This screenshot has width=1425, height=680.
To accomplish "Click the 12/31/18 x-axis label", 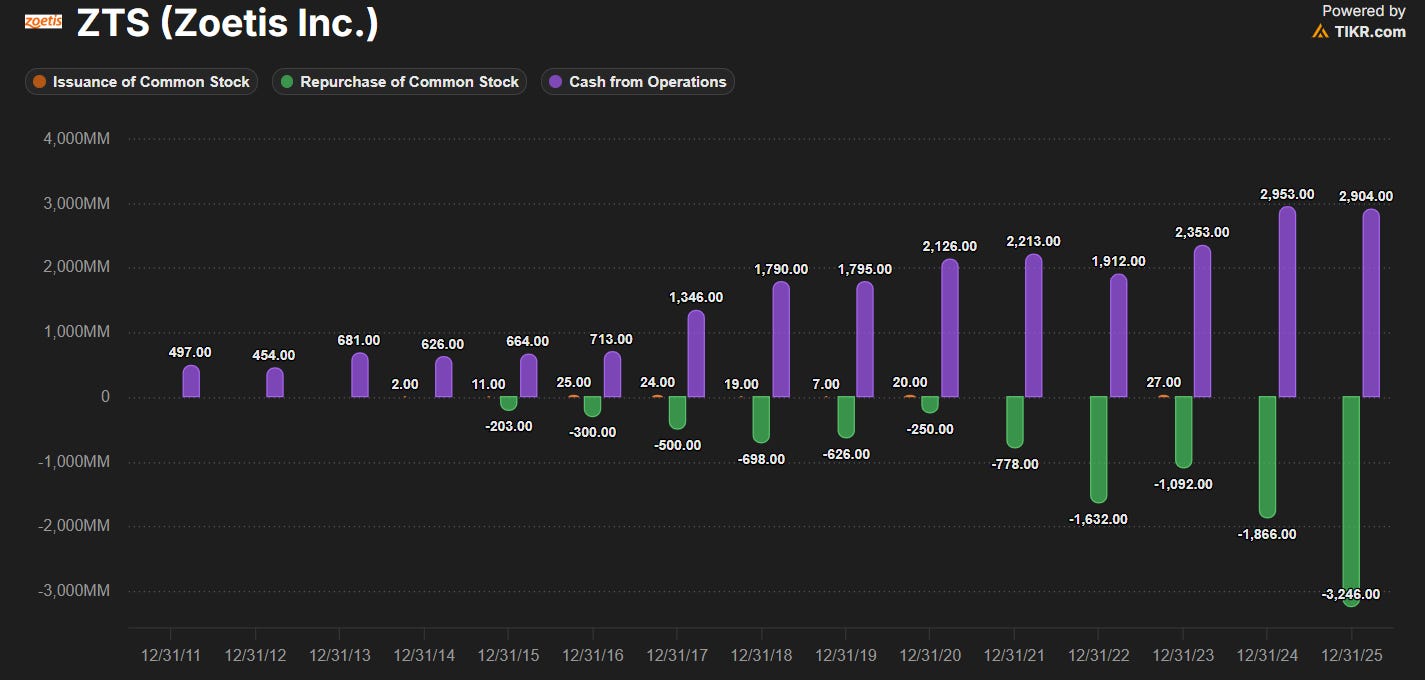I will pyautogui.click(x=762, y=656).
